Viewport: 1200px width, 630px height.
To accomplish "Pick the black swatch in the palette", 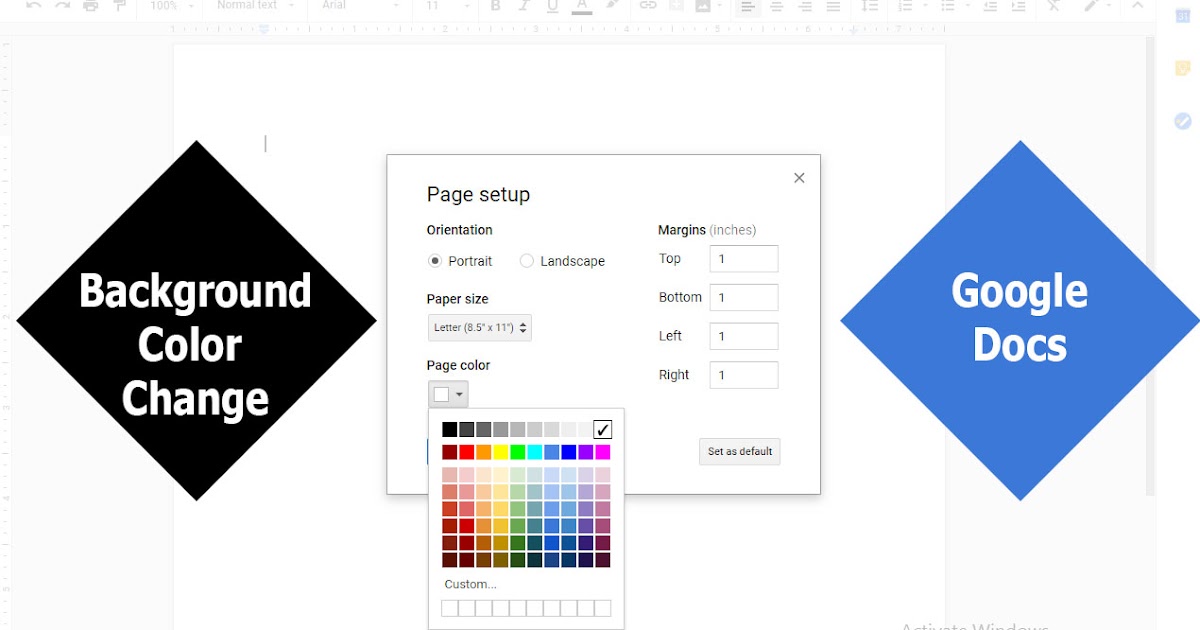I will 450,430.
